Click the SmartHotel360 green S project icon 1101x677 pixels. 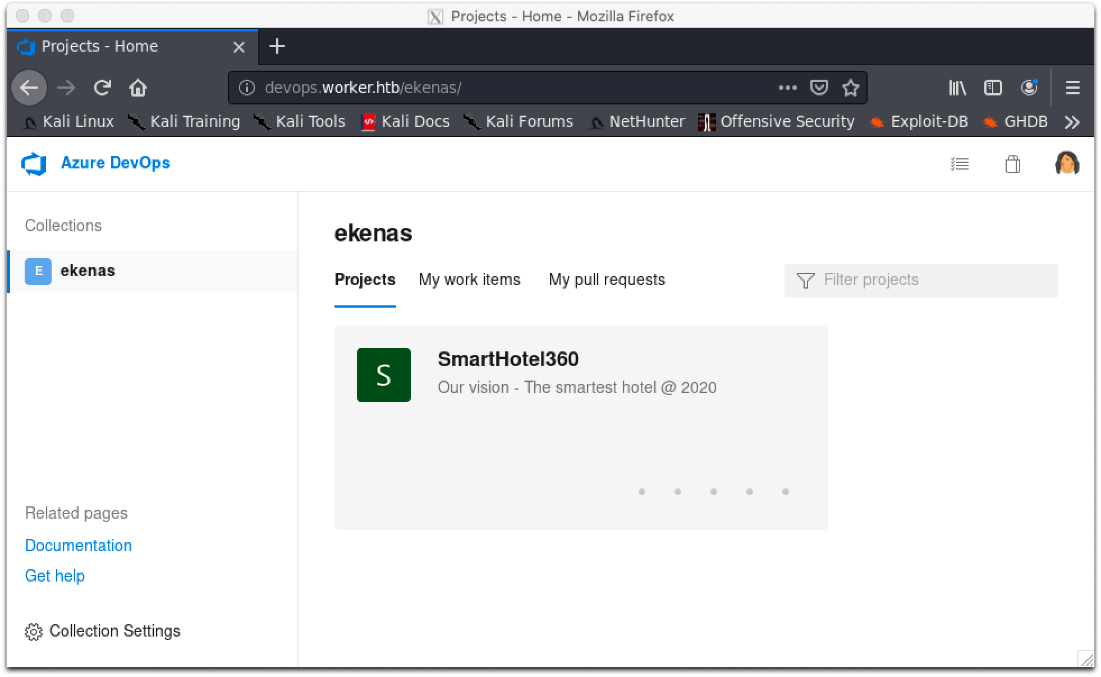point(383,375)
